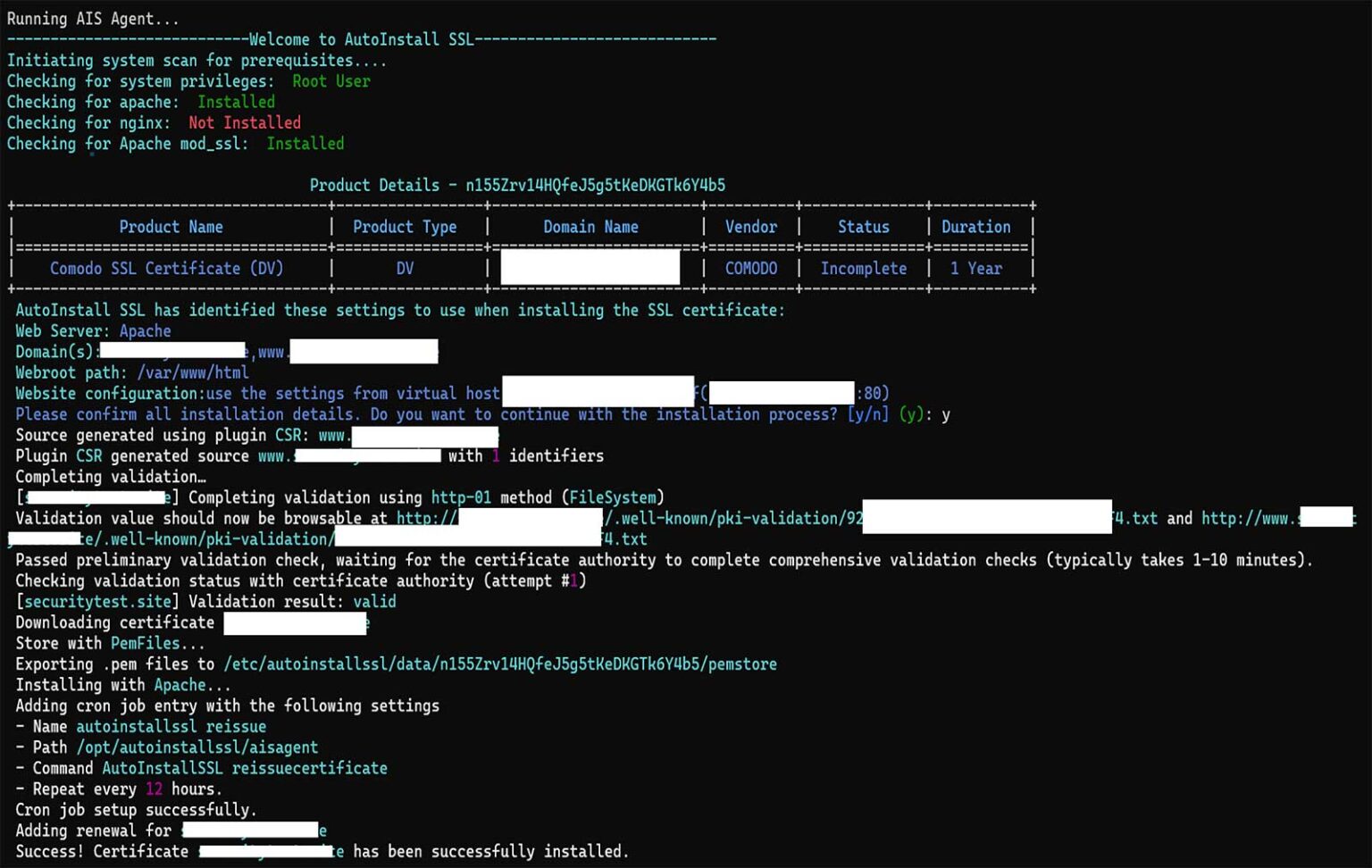
Task: Click the 'Root User' privilege value
Action: (330, 81)
